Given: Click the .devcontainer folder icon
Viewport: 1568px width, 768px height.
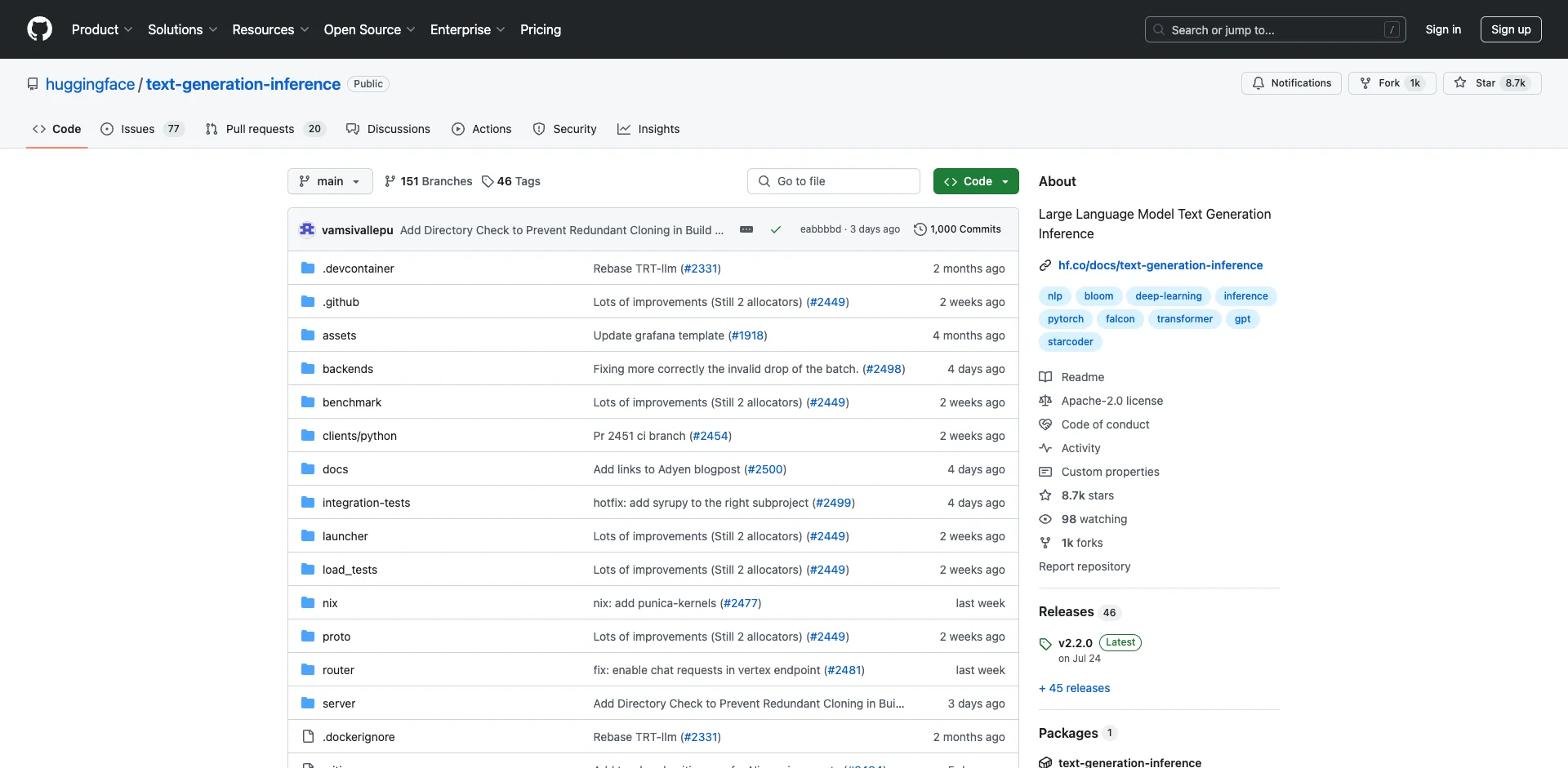Looking at the screenshot, I should tap(308, 268).
